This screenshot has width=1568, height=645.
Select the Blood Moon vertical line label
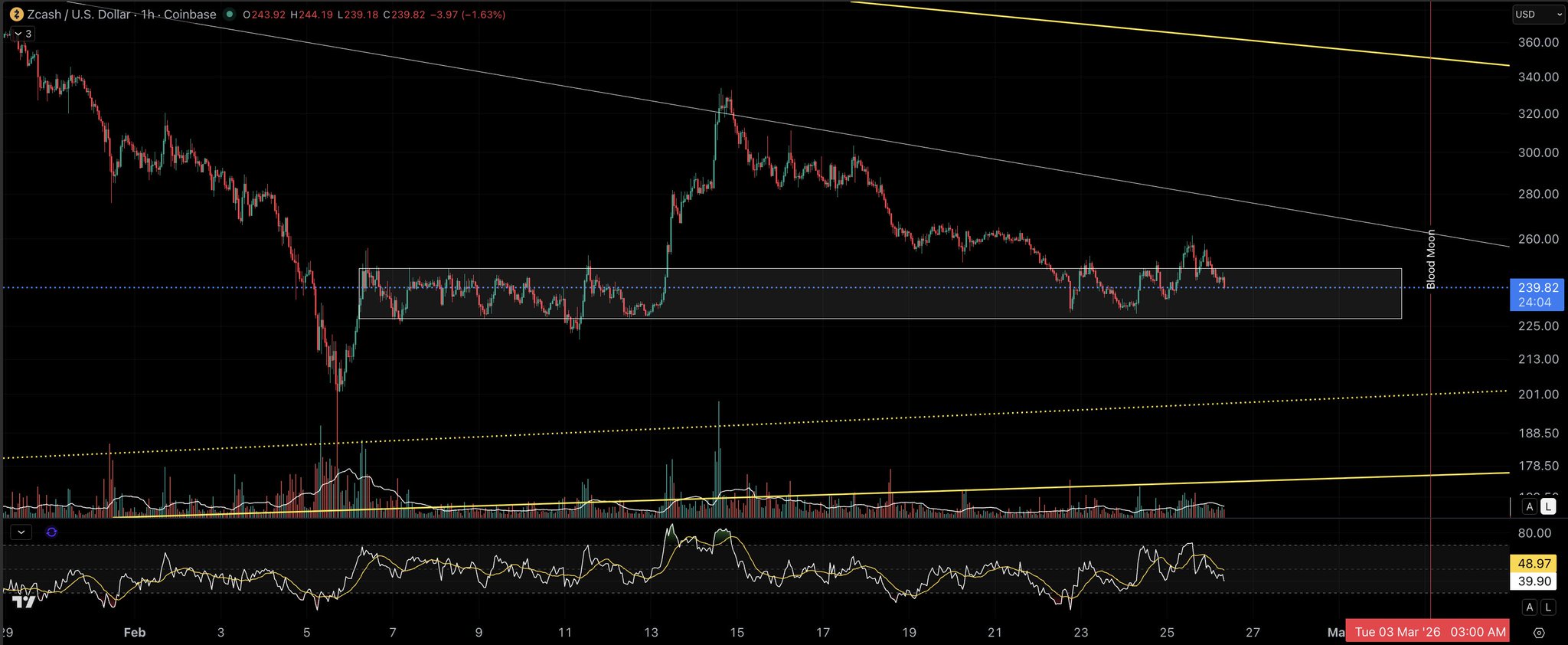1430,259
